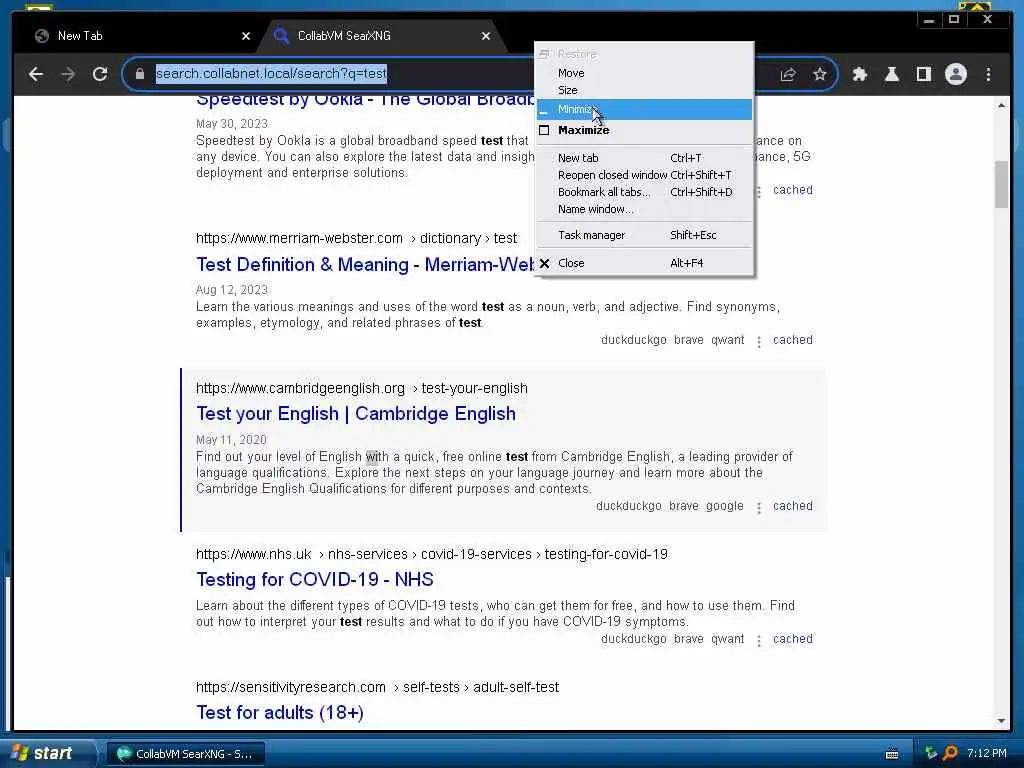Open Testing for COVID-19 NHS link
Image resolution: width=1024 pixels, height=768 pixels.
(315, 580)
